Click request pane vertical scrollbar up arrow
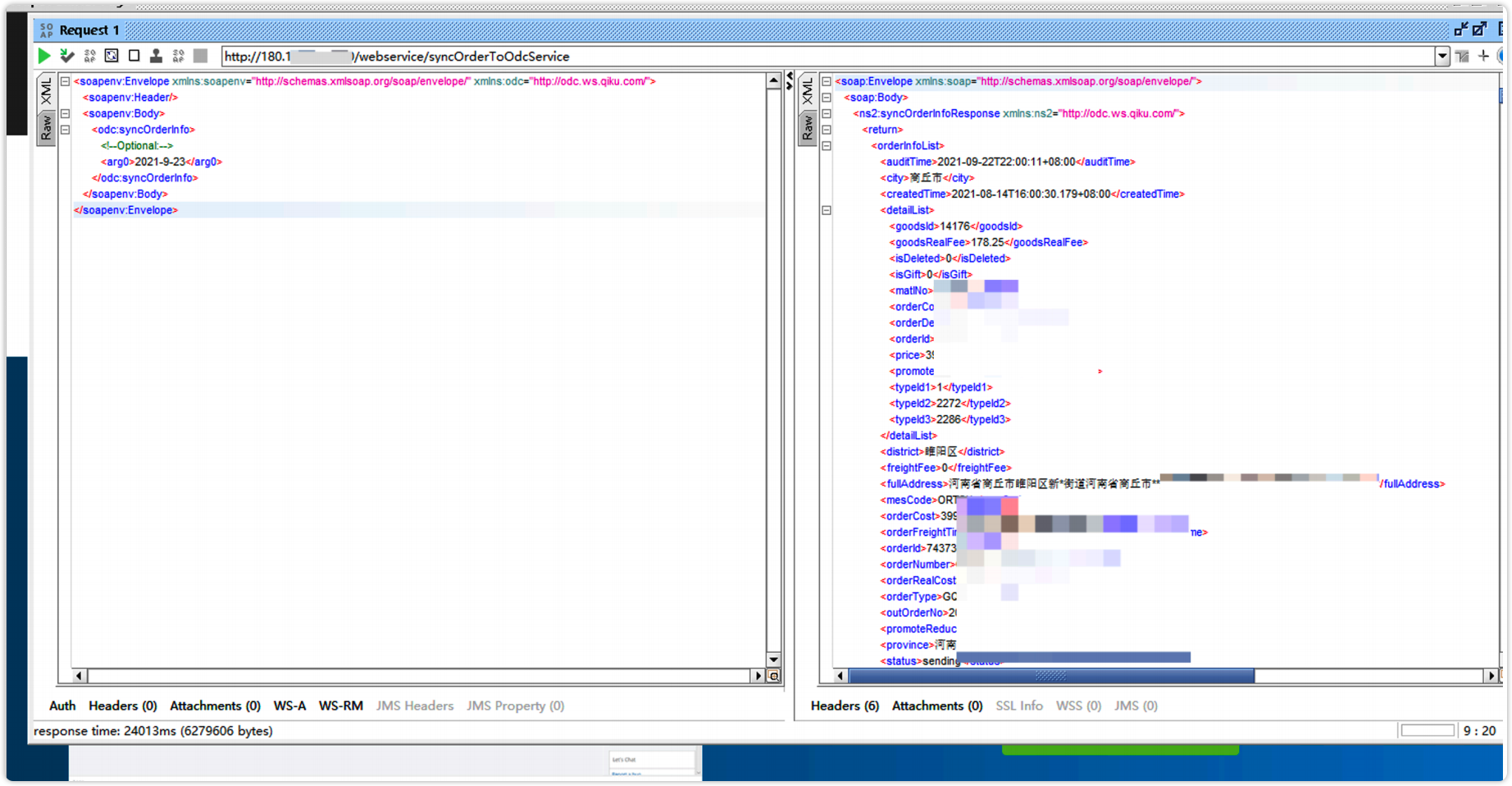Viewport: 1512px width, 786px height. pos(773,80)
